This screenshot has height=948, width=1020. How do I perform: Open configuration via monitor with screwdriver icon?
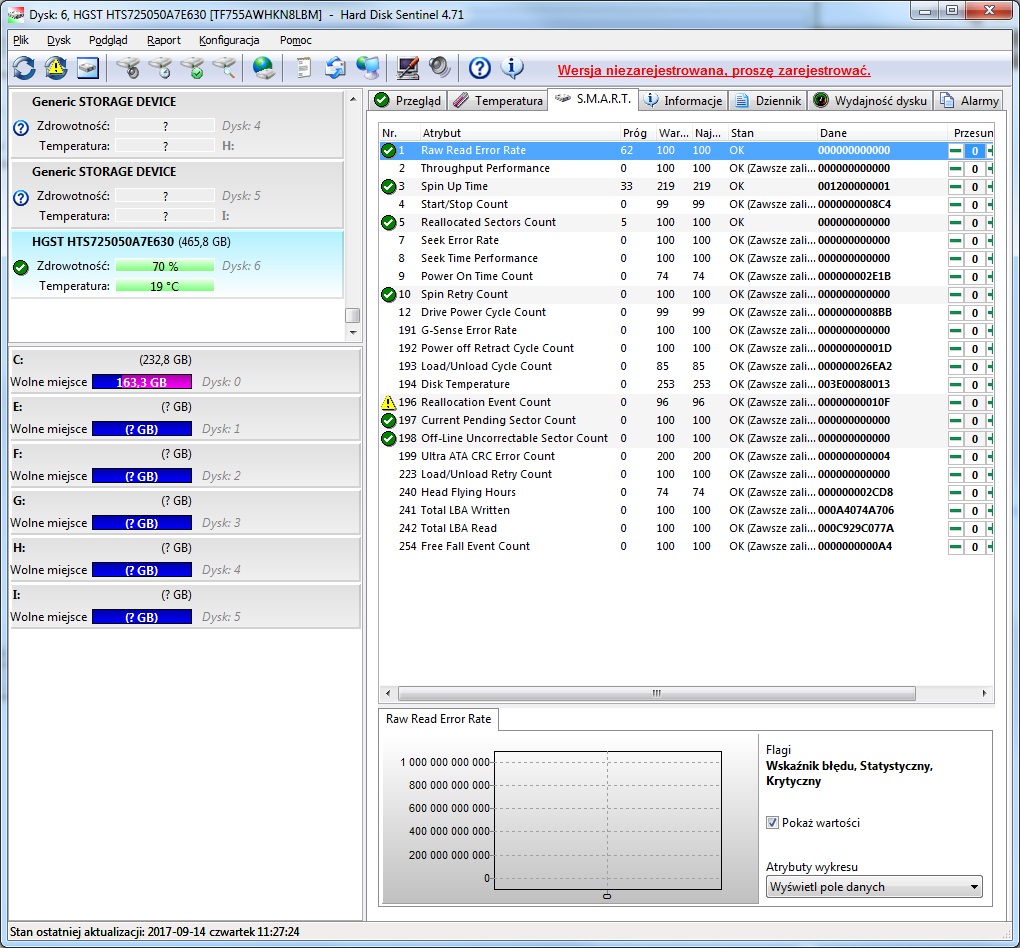408,68
